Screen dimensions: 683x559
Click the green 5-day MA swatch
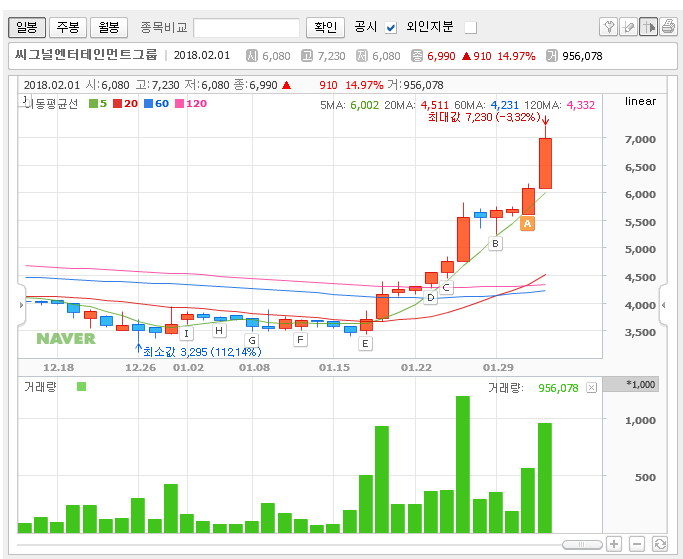click(93, 104)
